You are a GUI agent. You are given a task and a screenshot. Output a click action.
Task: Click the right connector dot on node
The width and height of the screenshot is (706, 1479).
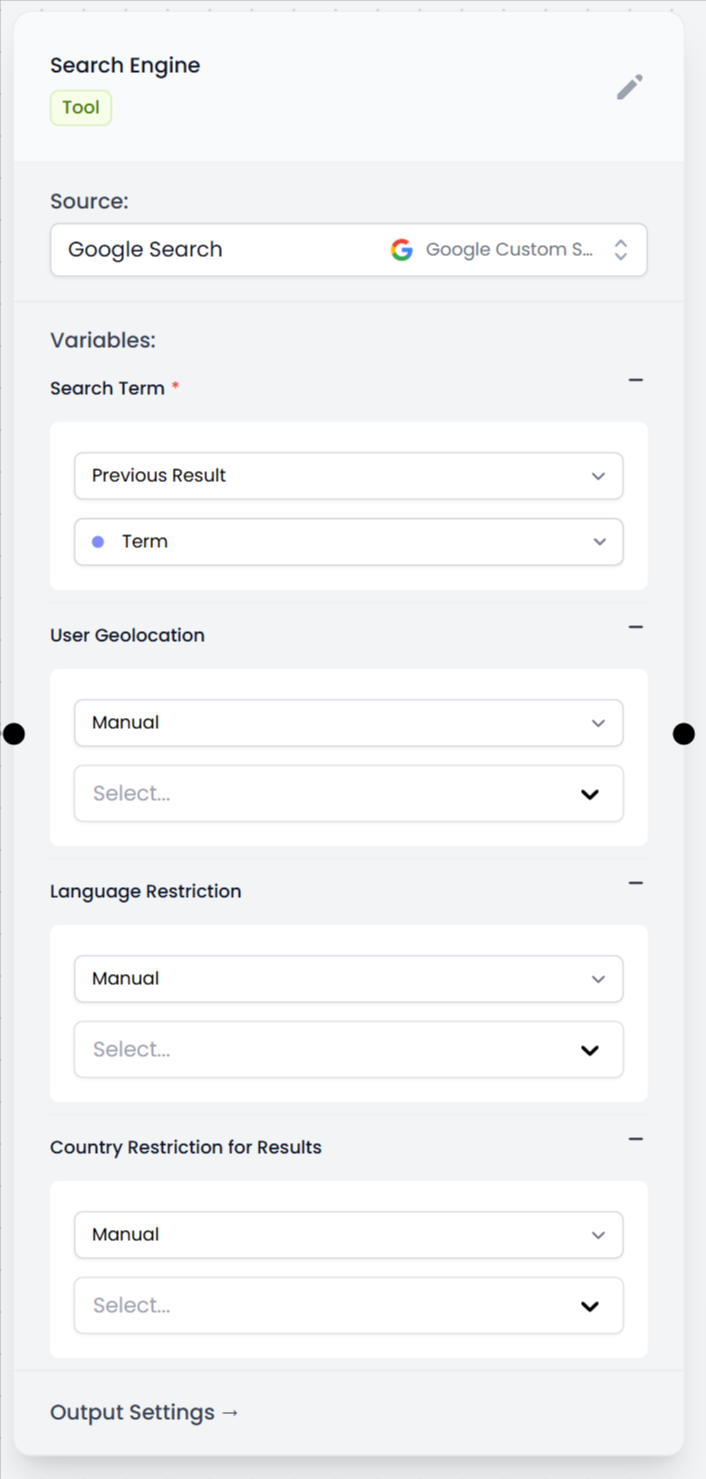[684, 734]
